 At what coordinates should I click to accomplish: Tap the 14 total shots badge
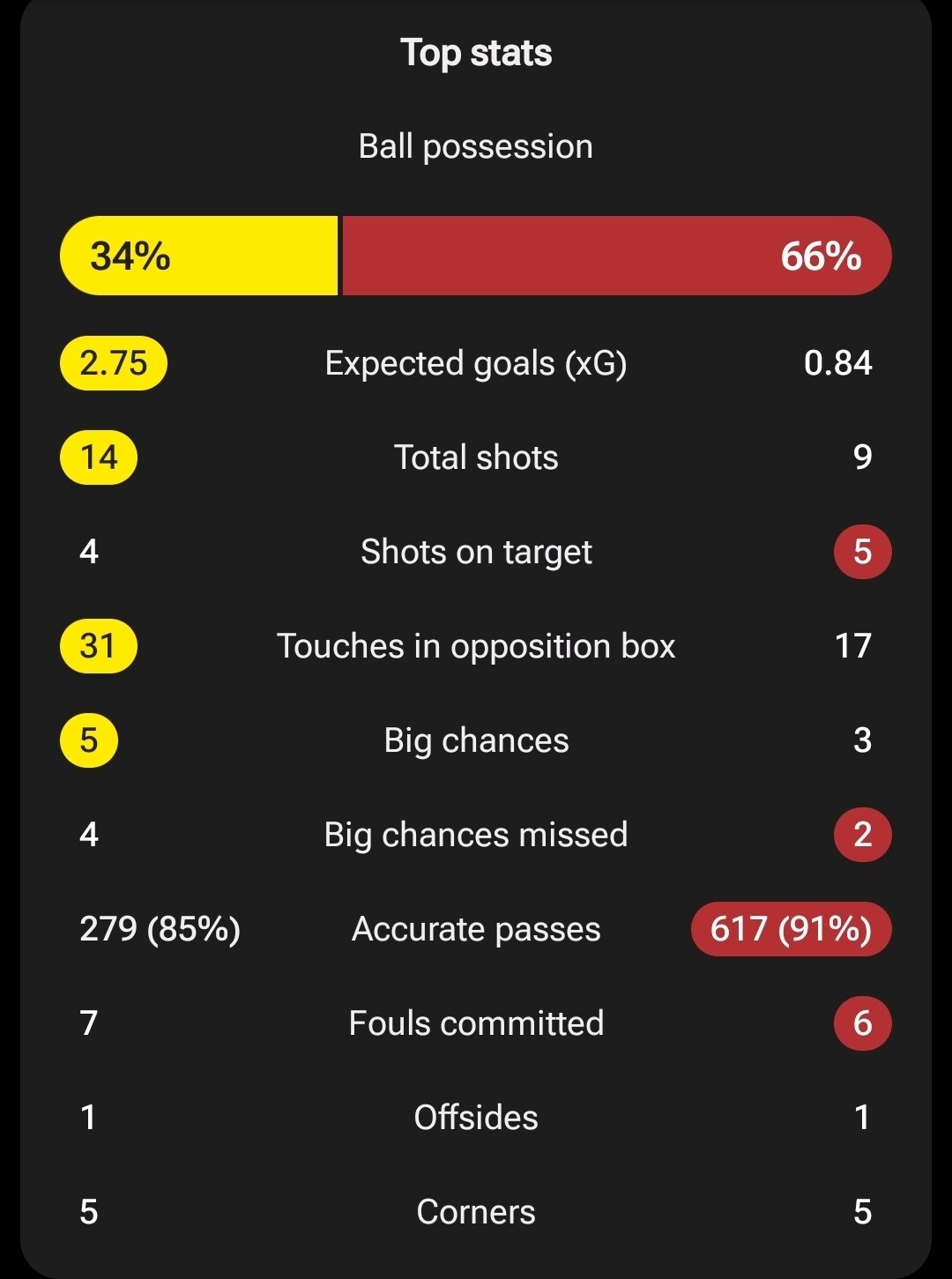click(x=99, y=457)
